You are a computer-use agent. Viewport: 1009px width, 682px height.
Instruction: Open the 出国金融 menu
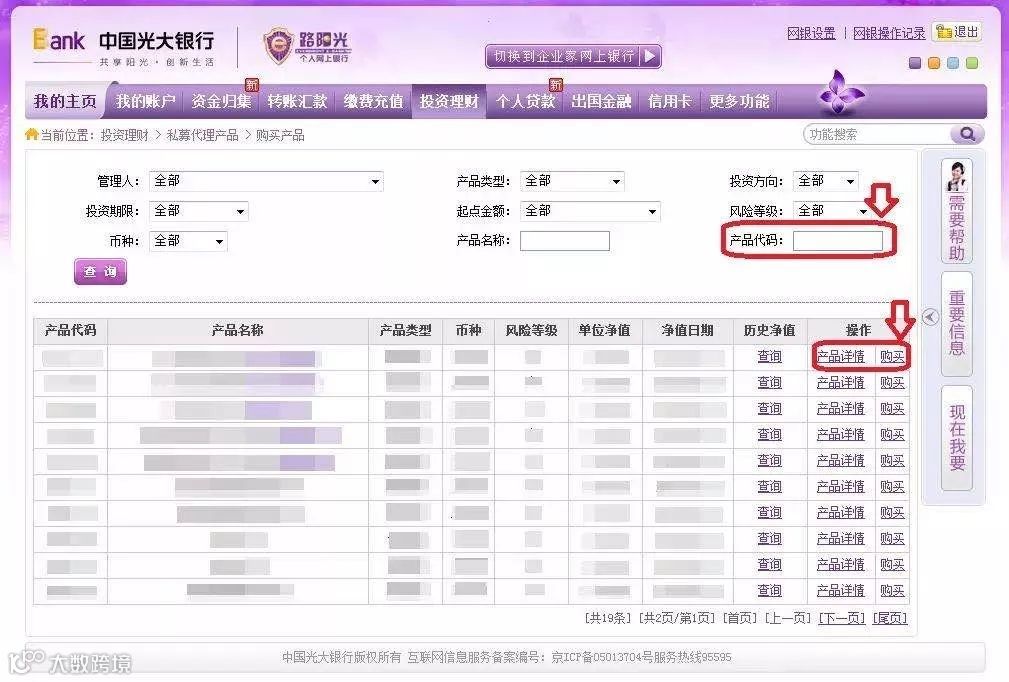[601, 101]
